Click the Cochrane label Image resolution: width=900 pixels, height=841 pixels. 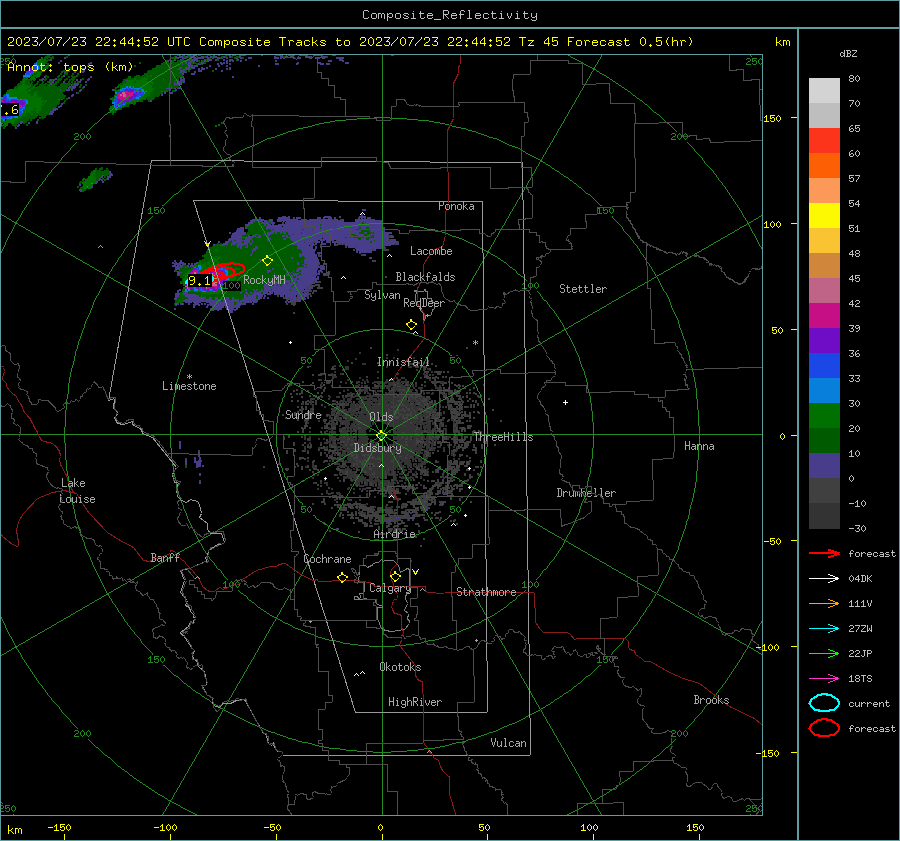[x=327, y=559]
